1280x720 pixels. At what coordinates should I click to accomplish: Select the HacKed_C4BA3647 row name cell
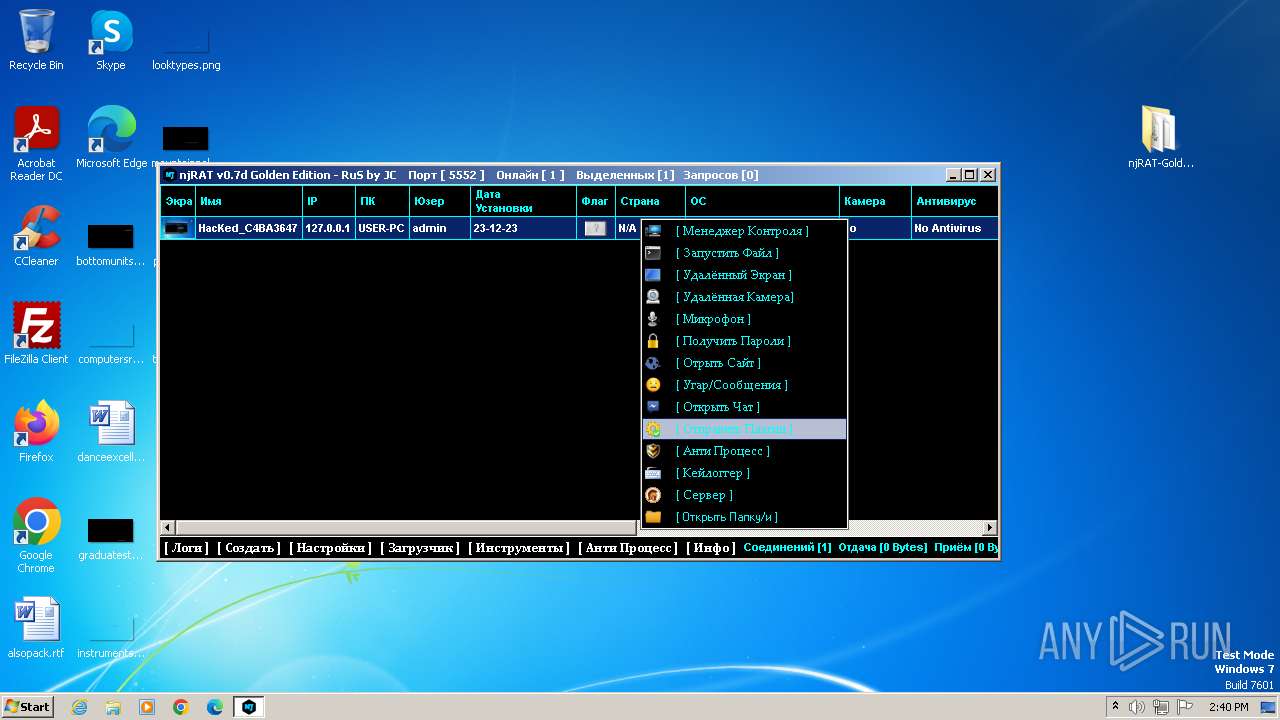[x=248, y=228]
